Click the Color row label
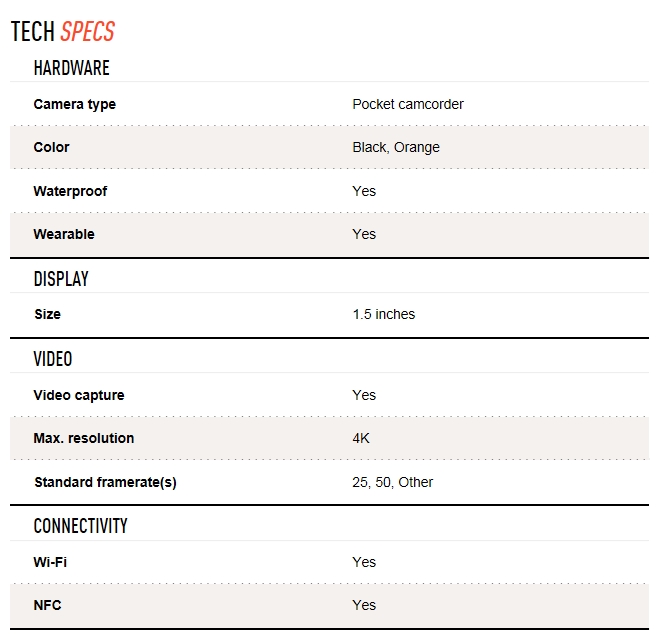Image resolution: width=659 pixels, height=635 pixels. coord(51,147)
